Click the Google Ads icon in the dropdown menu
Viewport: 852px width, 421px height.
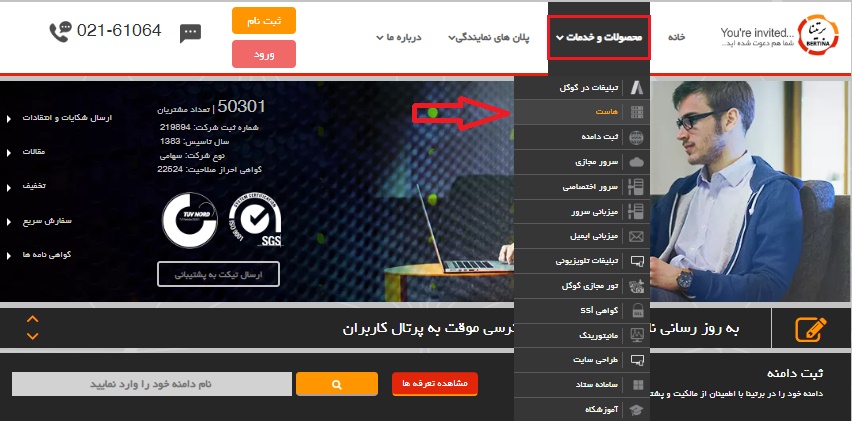(x=636, y=87)
